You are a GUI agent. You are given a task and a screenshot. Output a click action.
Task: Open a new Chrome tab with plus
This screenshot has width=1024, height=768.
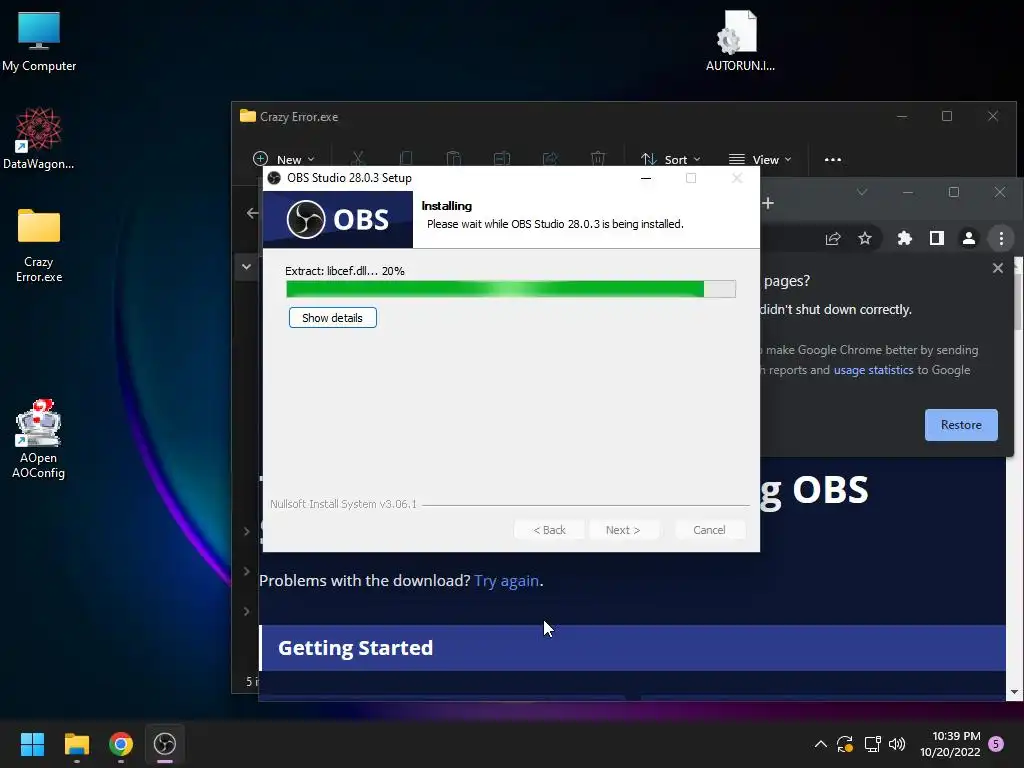(768, 203)
